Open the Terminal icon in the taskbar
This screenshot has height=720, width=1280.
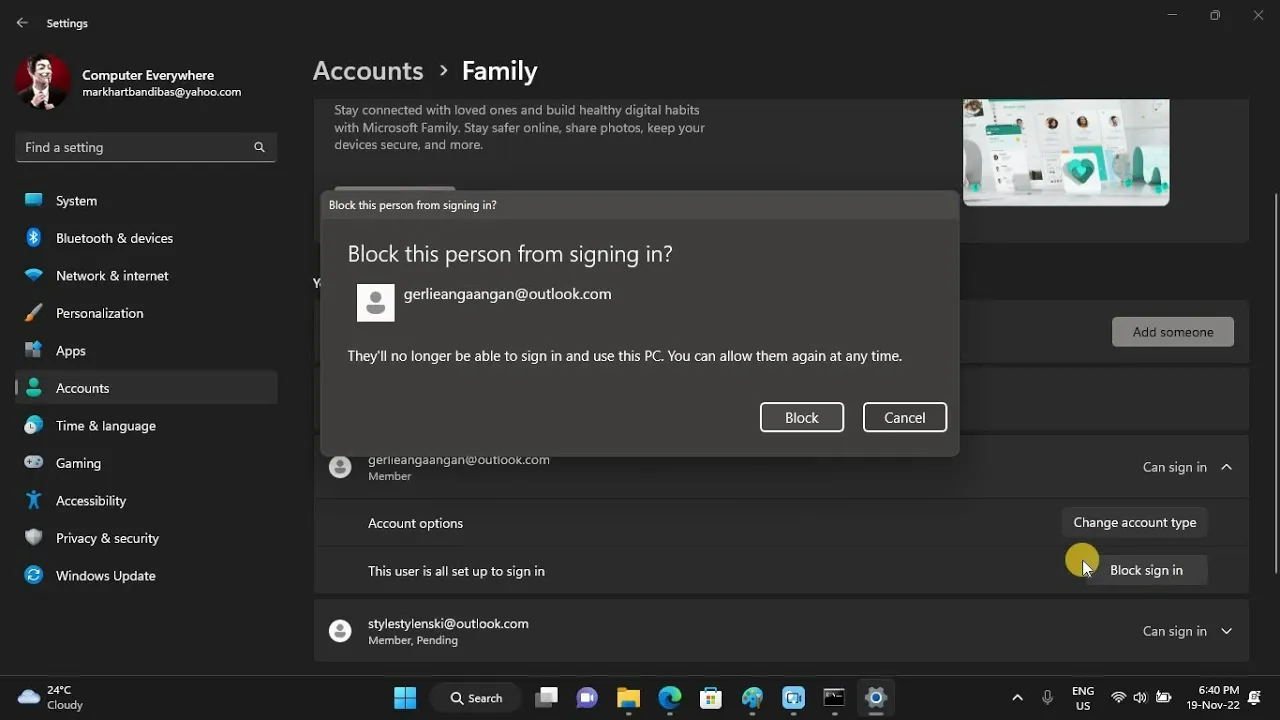click(834, 698)
